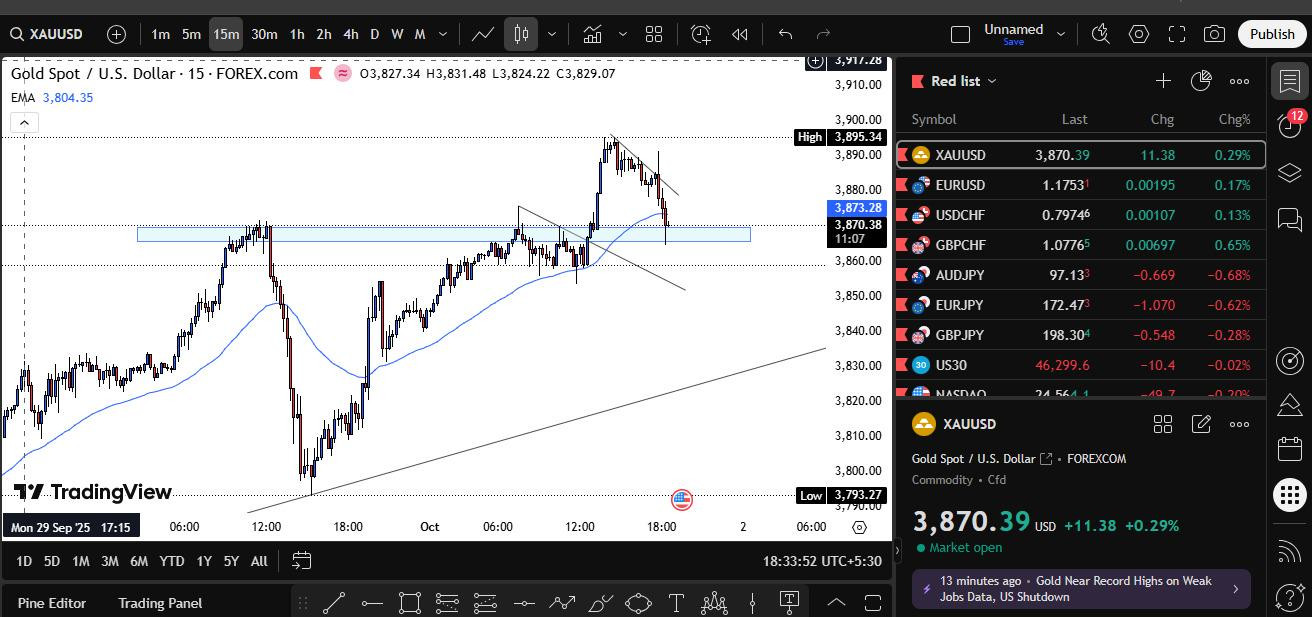
Task: Click the 18:33:52 UTC+5:30 timezone
Action: [824, 561]
